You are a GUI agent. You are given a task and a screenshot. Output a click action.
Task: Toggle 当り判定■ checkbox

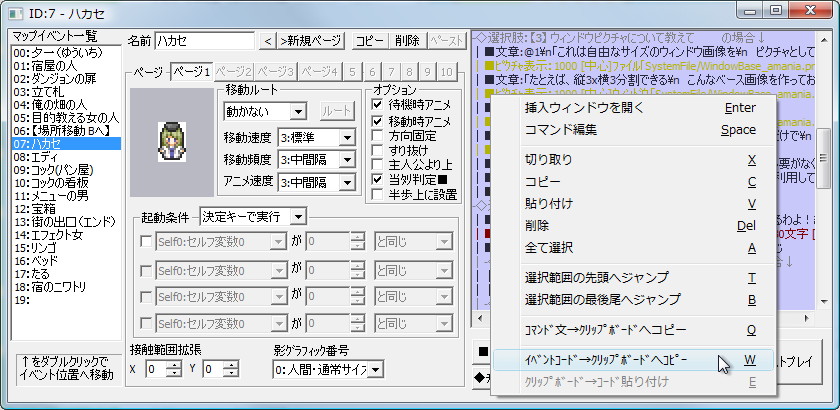pos(378,179)
